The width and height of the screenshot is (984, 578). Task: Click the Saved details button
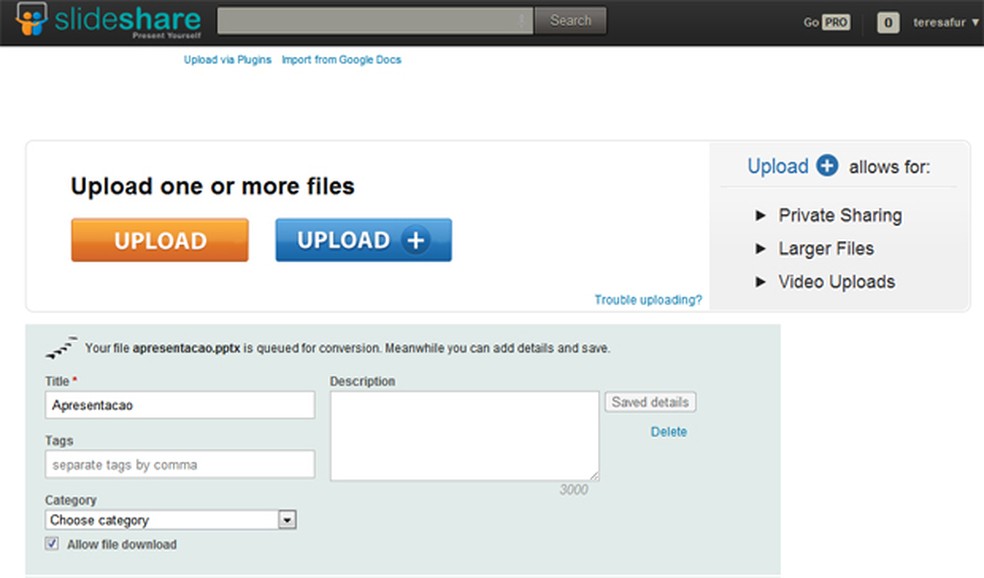tap(650, 402)
